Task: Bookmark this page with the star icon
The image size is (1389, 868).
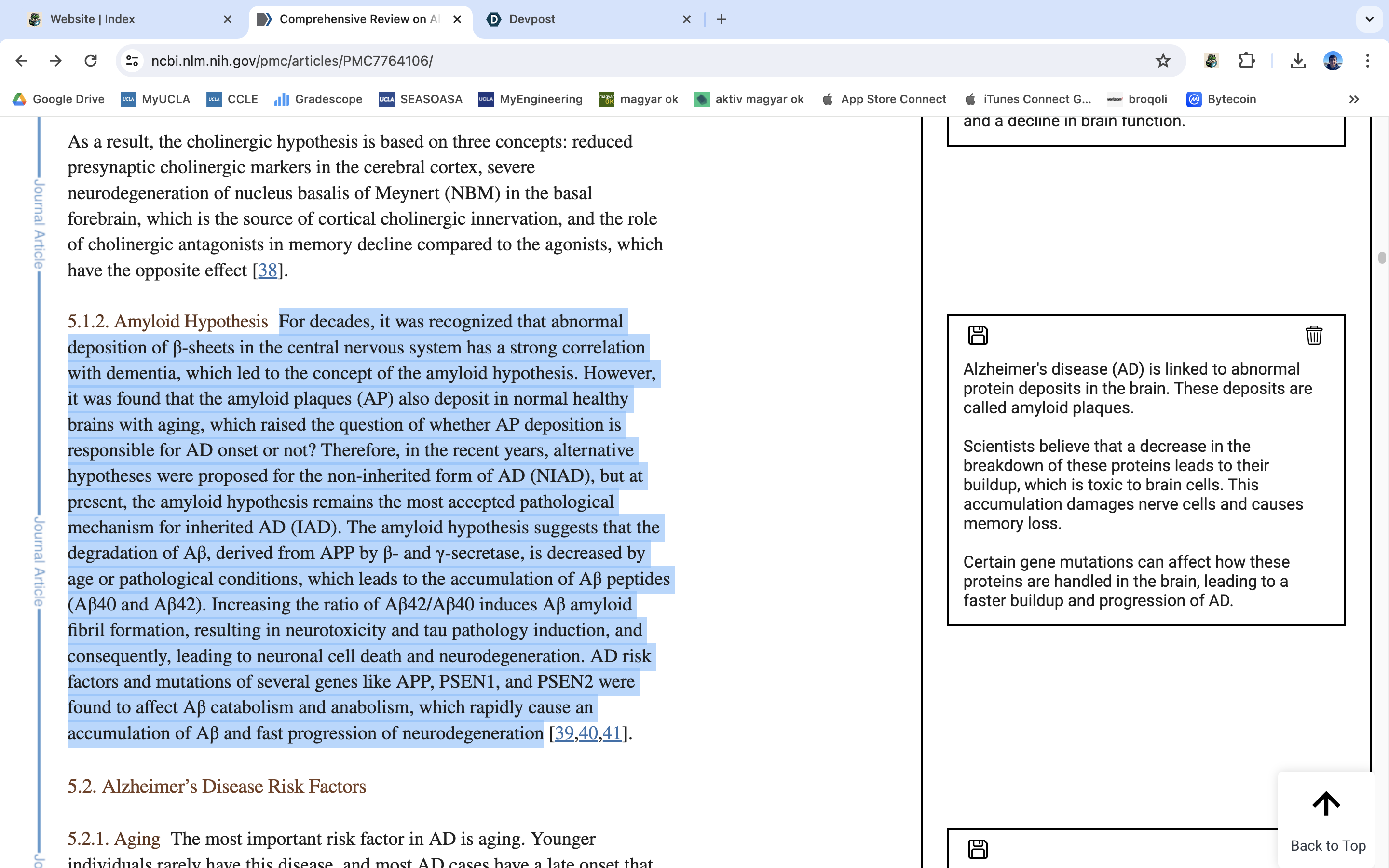Action: [x=1163, y=61]
